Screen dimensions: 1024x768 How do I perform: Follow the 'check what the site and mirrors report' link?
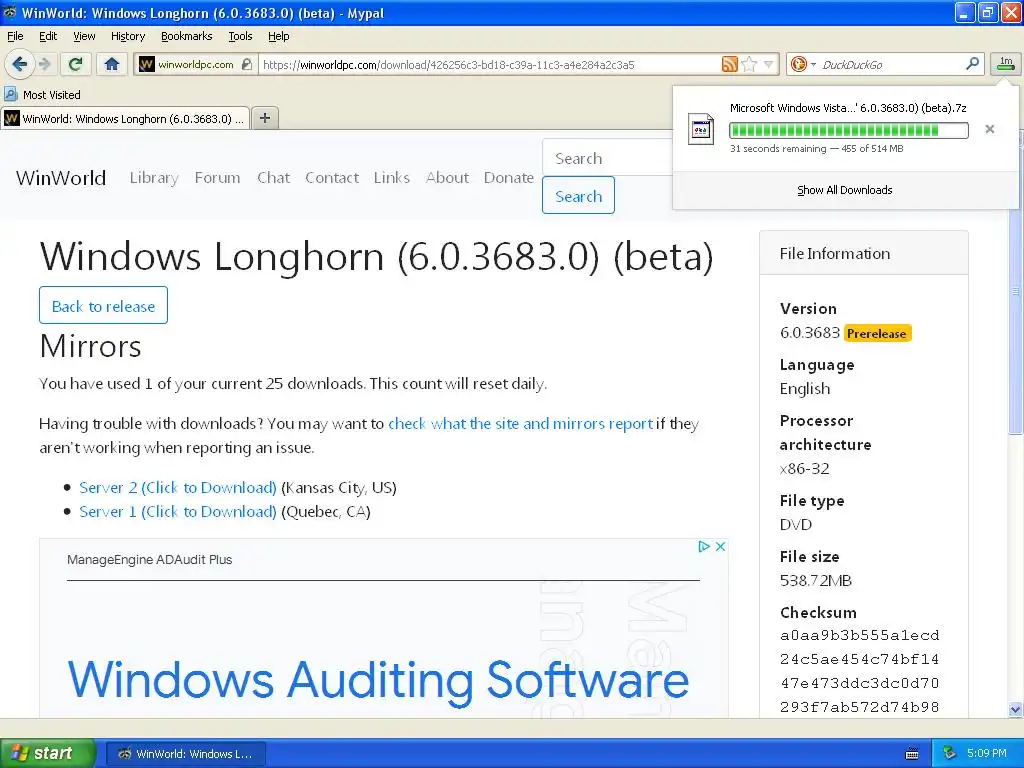pyautogui.click(x=520, y=423)
